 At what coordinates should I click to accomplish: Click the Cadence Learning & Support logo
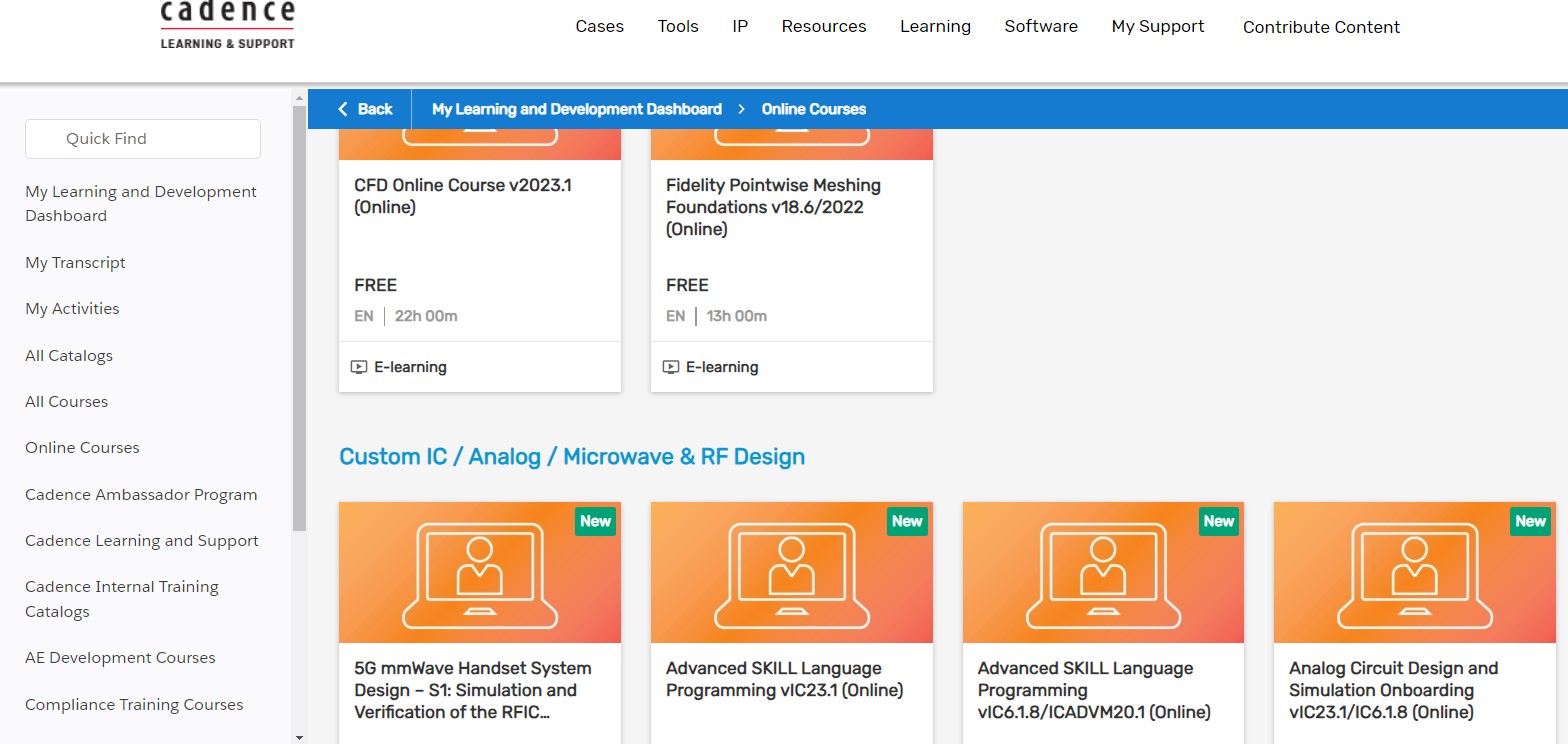(227, 25)
